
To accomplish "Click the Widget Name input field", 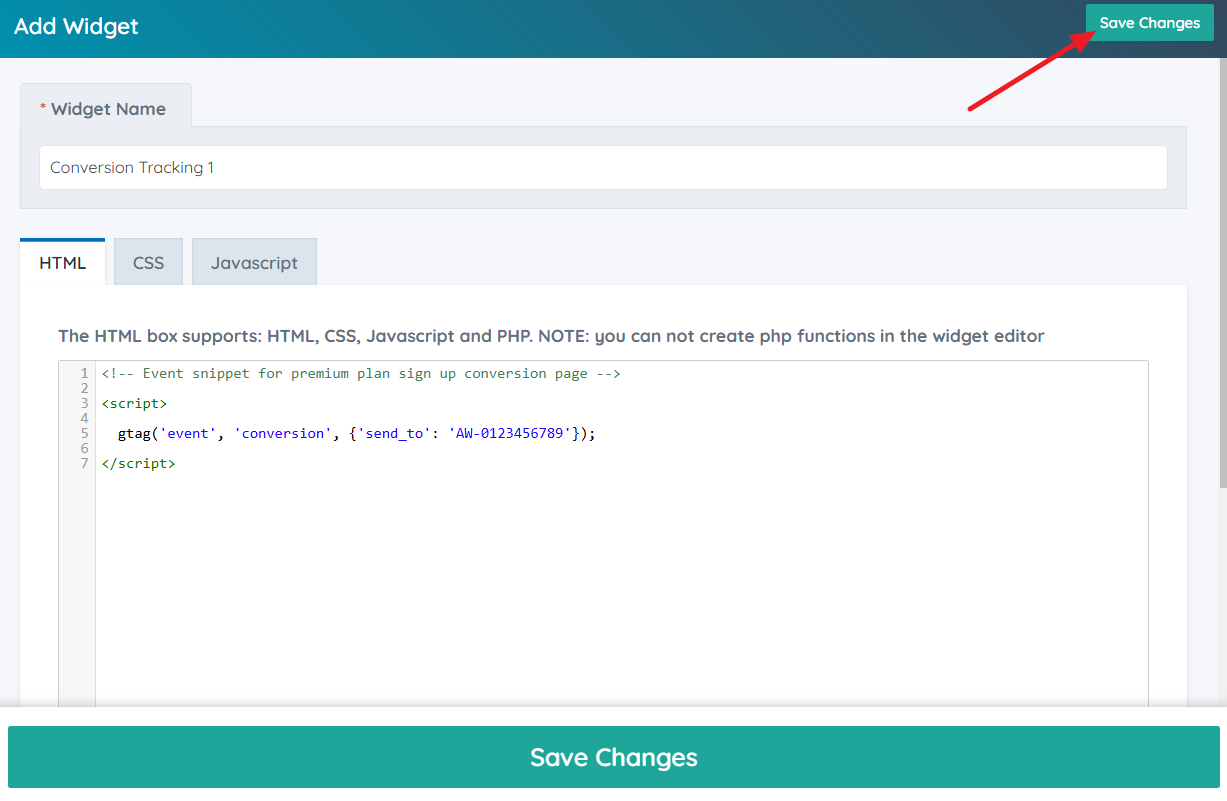I will pyautogui.click(x=603, y=168).
